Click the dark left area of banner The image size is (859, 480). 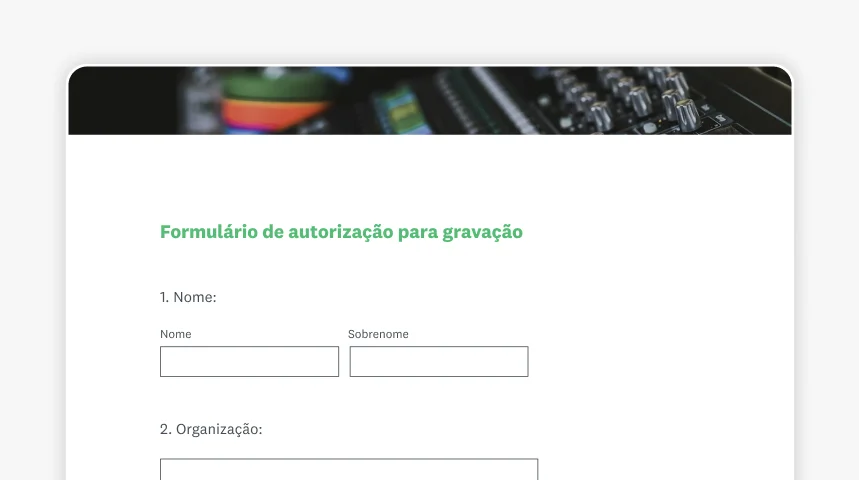(x=121, y=101)
